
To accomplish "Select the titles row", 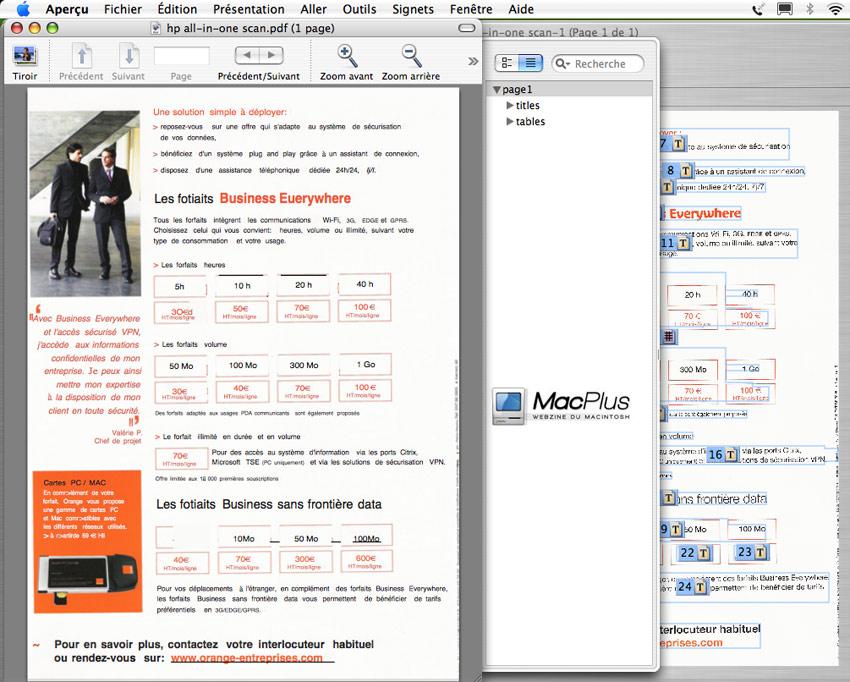I will coord(568,105).
